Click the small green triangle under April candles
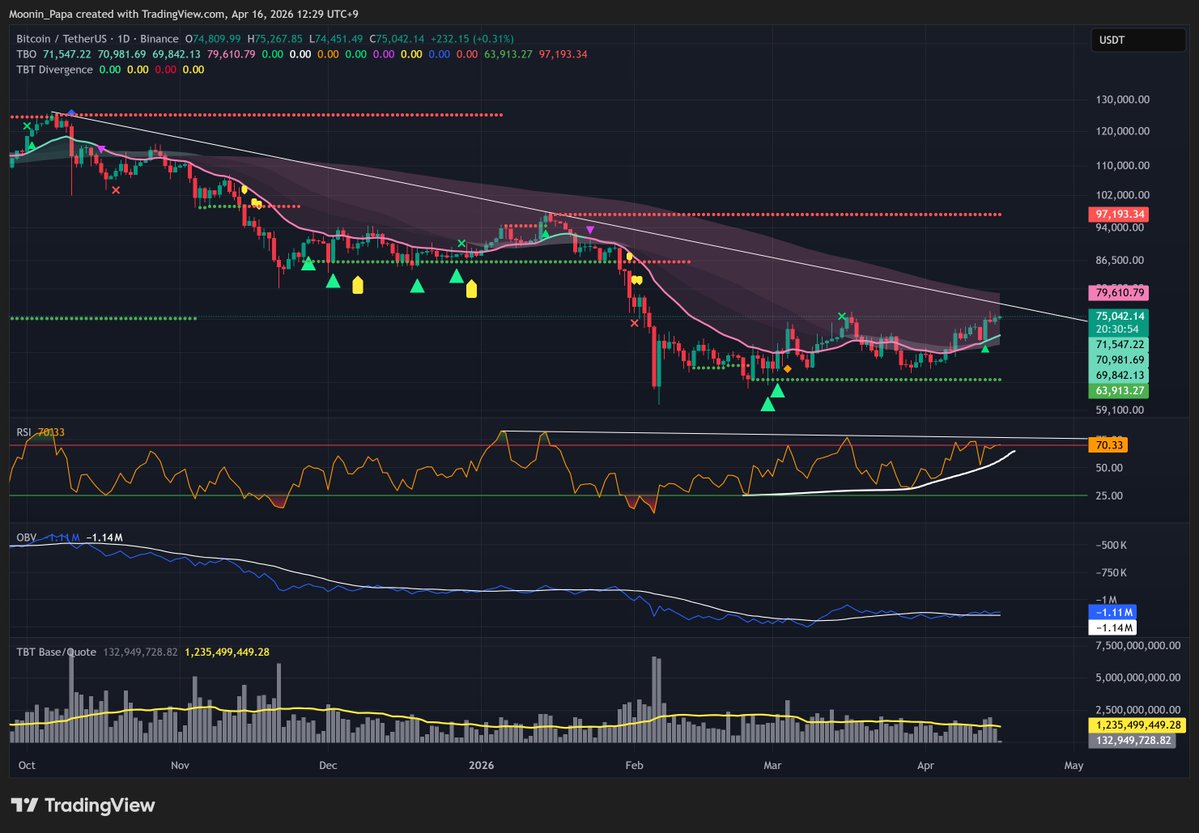The height and width of the screenshot is (833, 1199). coord(985,348)
